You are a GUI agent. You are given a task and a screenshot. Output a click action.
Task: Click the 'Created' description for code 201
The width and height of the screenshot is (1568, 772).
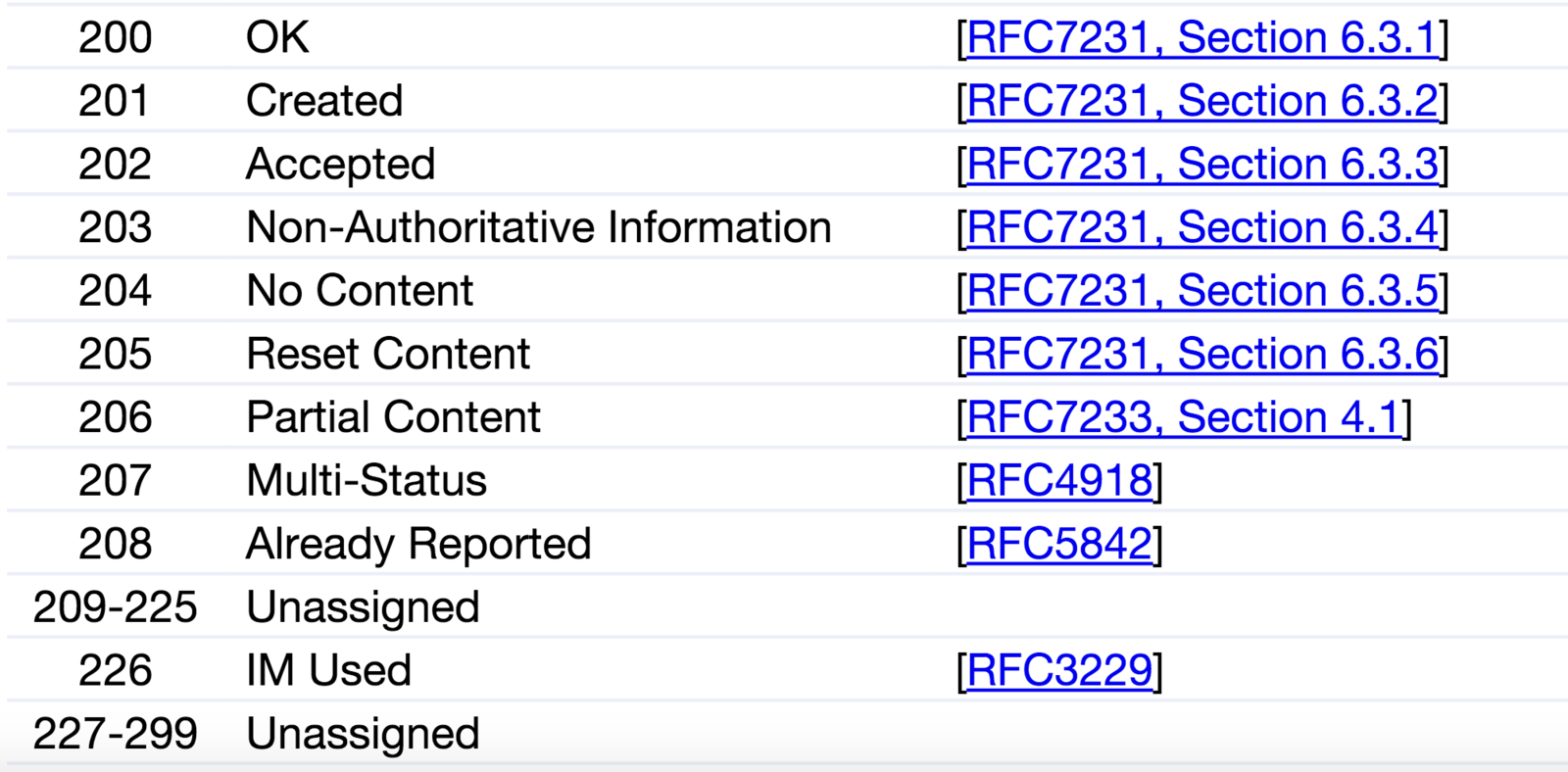tap(324, 101)
